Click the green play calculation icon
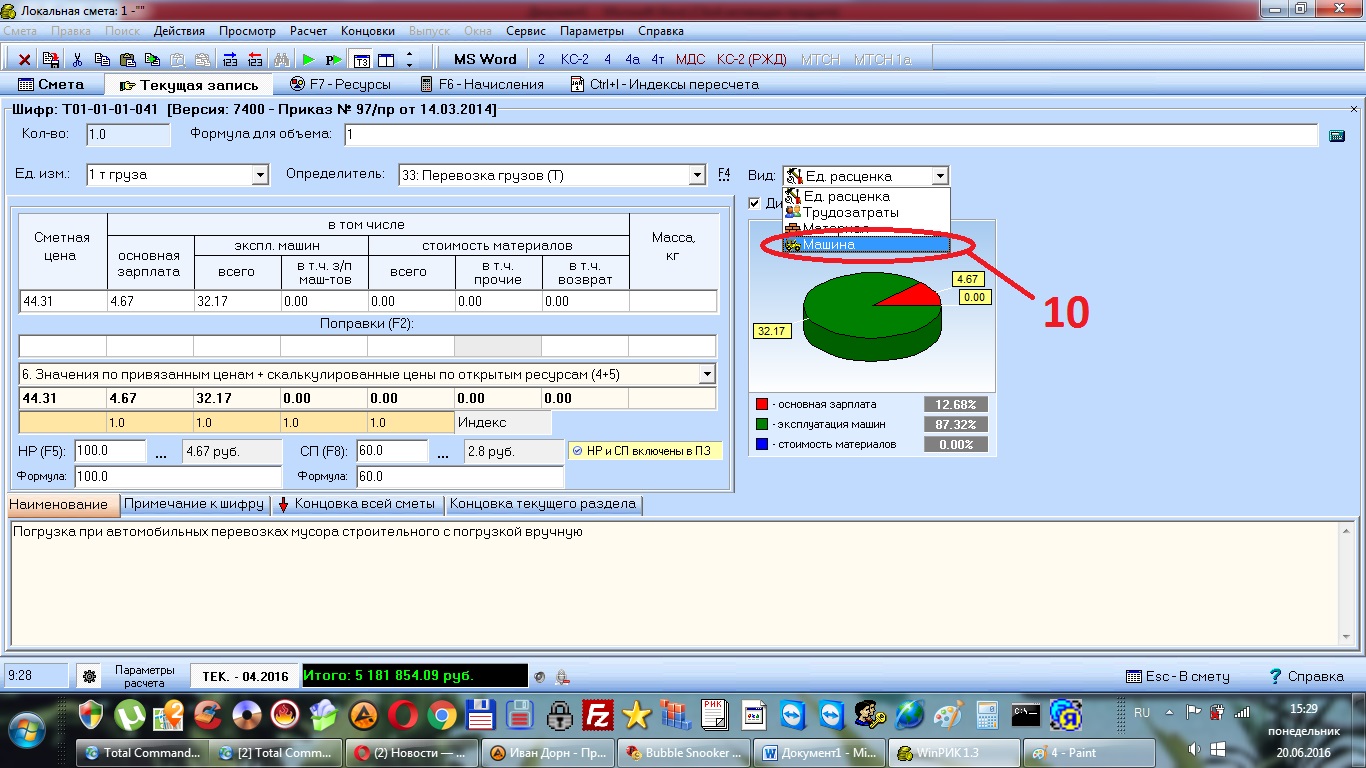 point(308,60)
